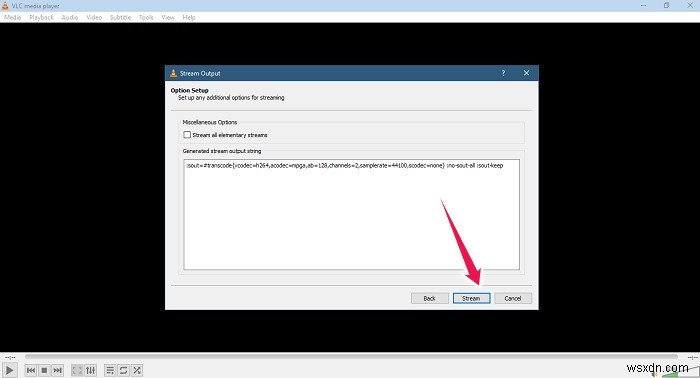
Task: Open the Media menu
Action: tap(12, 17)
